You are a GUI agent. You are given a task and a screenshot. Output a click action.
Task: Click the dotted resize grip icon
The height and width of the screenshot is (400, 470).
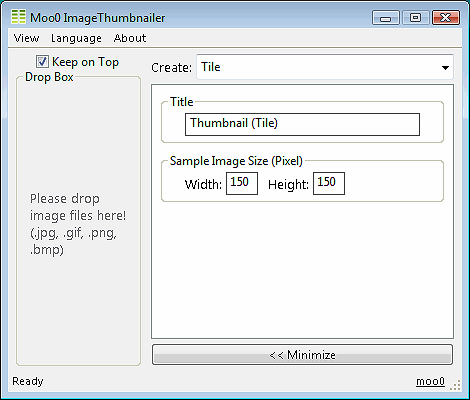(455, 385)
